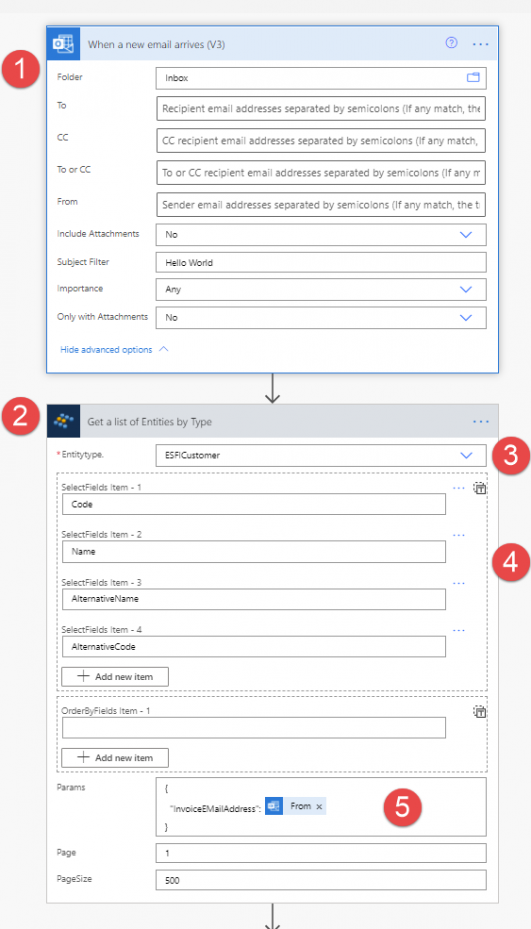Edit the PageSize 500 field
Viewport: 531px width, 929px height.
pos(321,880)
